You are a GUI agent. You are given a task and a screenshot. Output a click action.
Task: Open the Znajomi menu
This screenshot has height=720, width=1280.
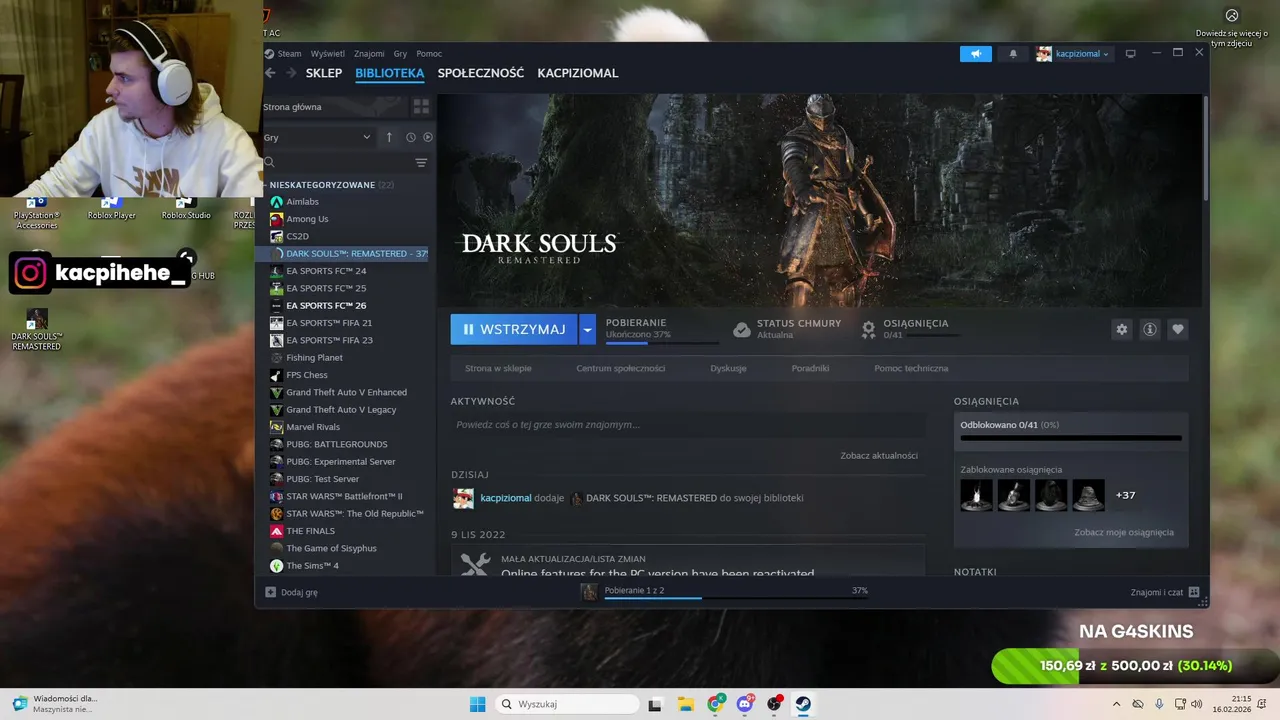coord(369,54)
